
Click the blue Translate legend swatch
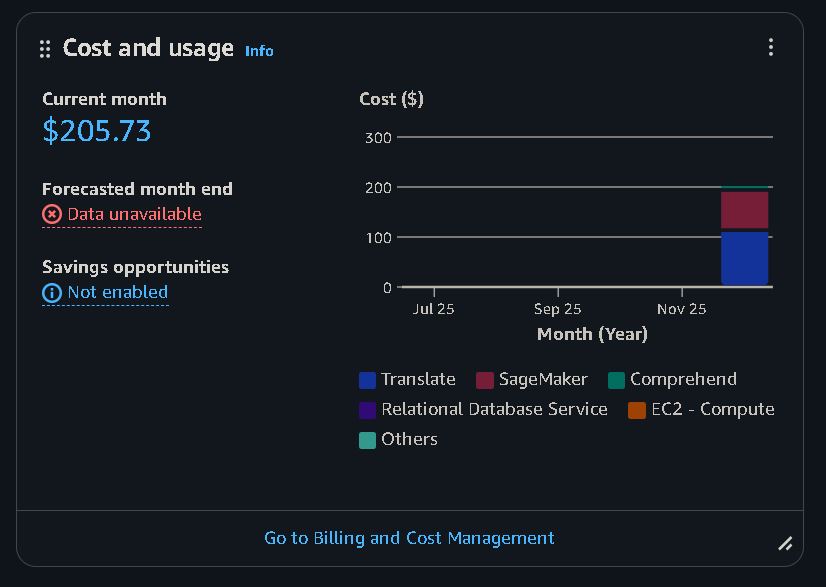click(x=367, y=380)
